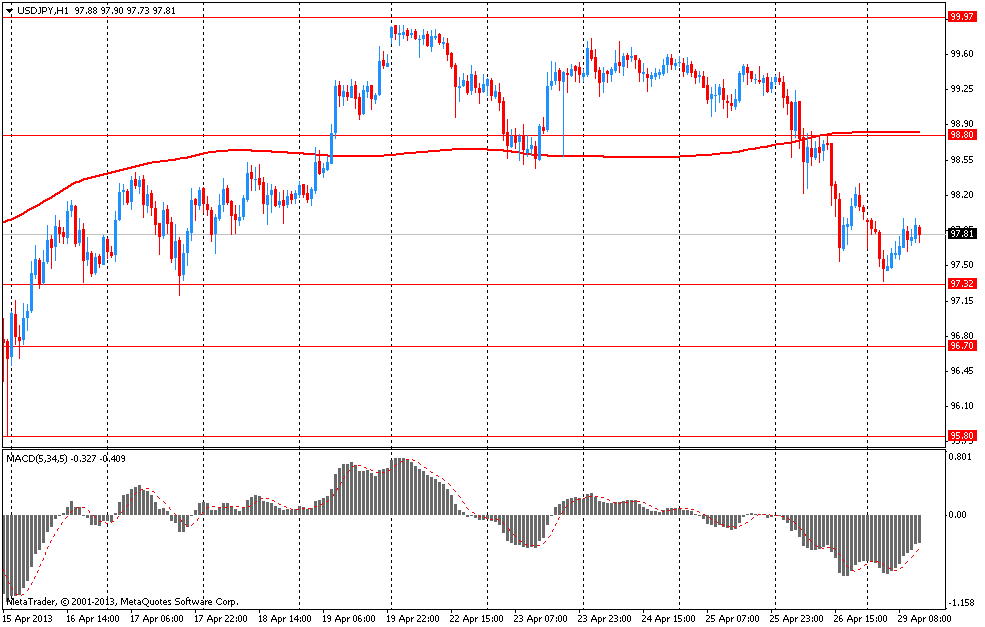Click the 96.80 price scale label

(962, 335)
